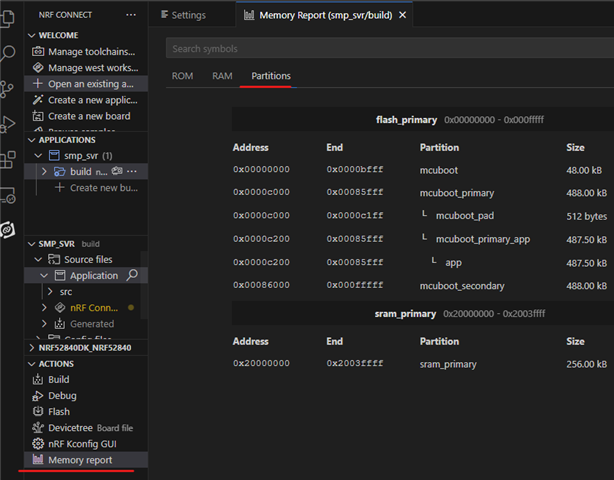Viewport: 614px width, 480px height.
Task: Expand the src folder
Action: click(x=50, y=292)
